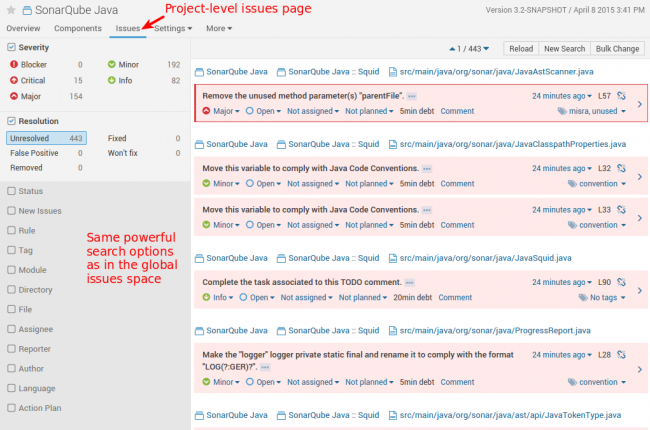The width and height of the screenshot is (650, 430).
Task: Filter by Critical severity row
Action: [46, 80]
